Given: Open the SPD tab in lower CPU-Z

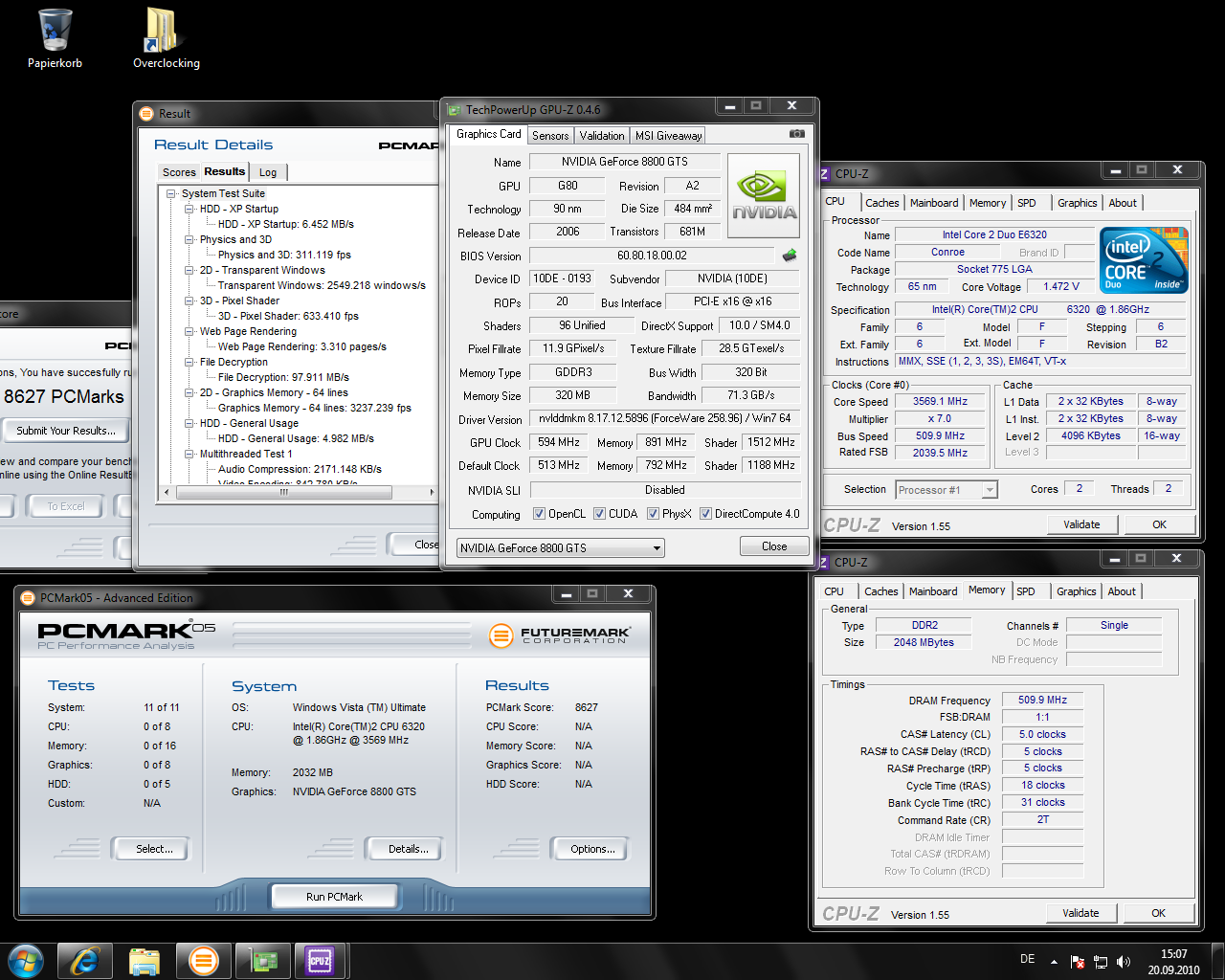Looking at the screenshot, I should coord(1026,591).
